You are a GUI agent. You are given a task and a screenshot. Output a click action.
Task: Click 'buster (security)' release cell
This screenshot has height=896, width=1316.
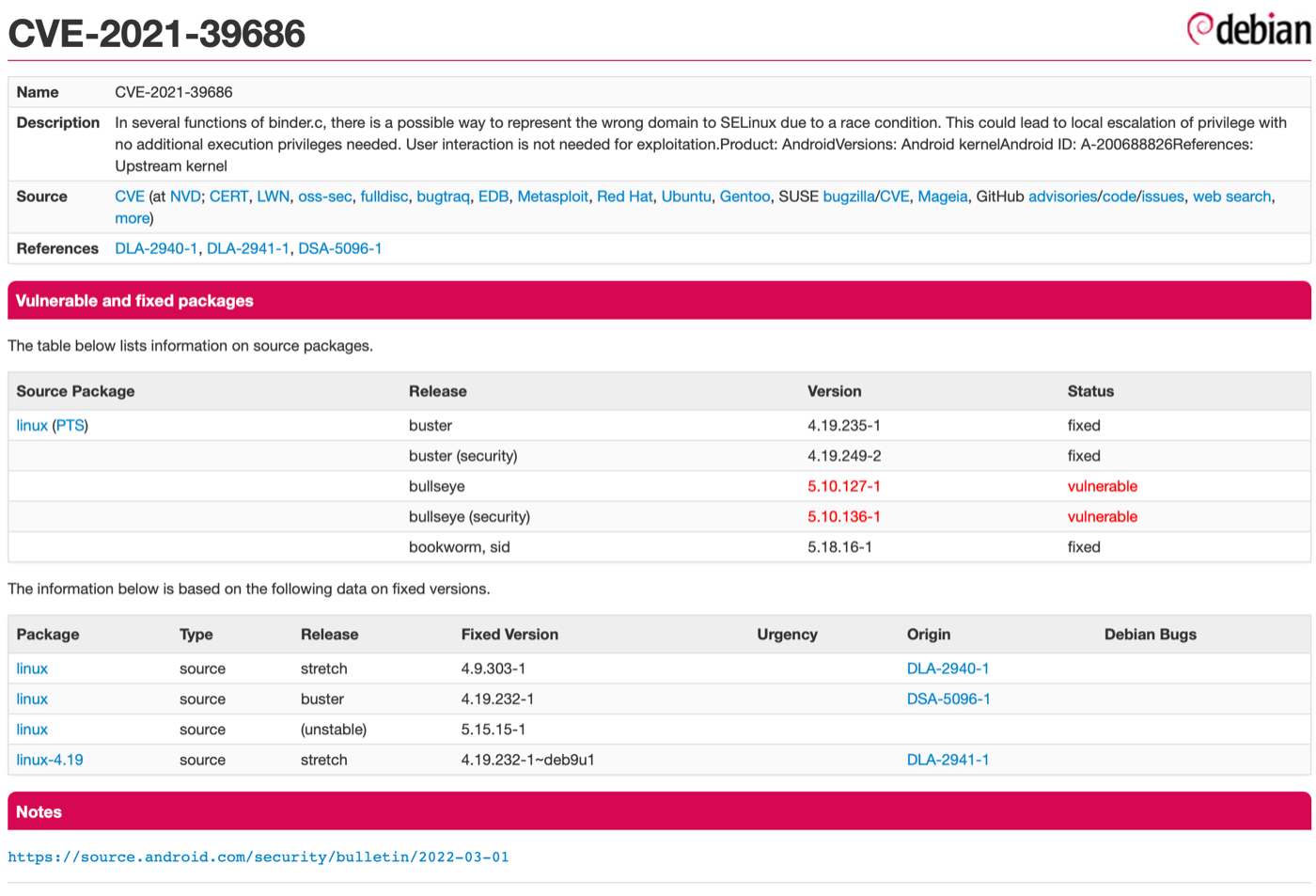tap(463, 456)
